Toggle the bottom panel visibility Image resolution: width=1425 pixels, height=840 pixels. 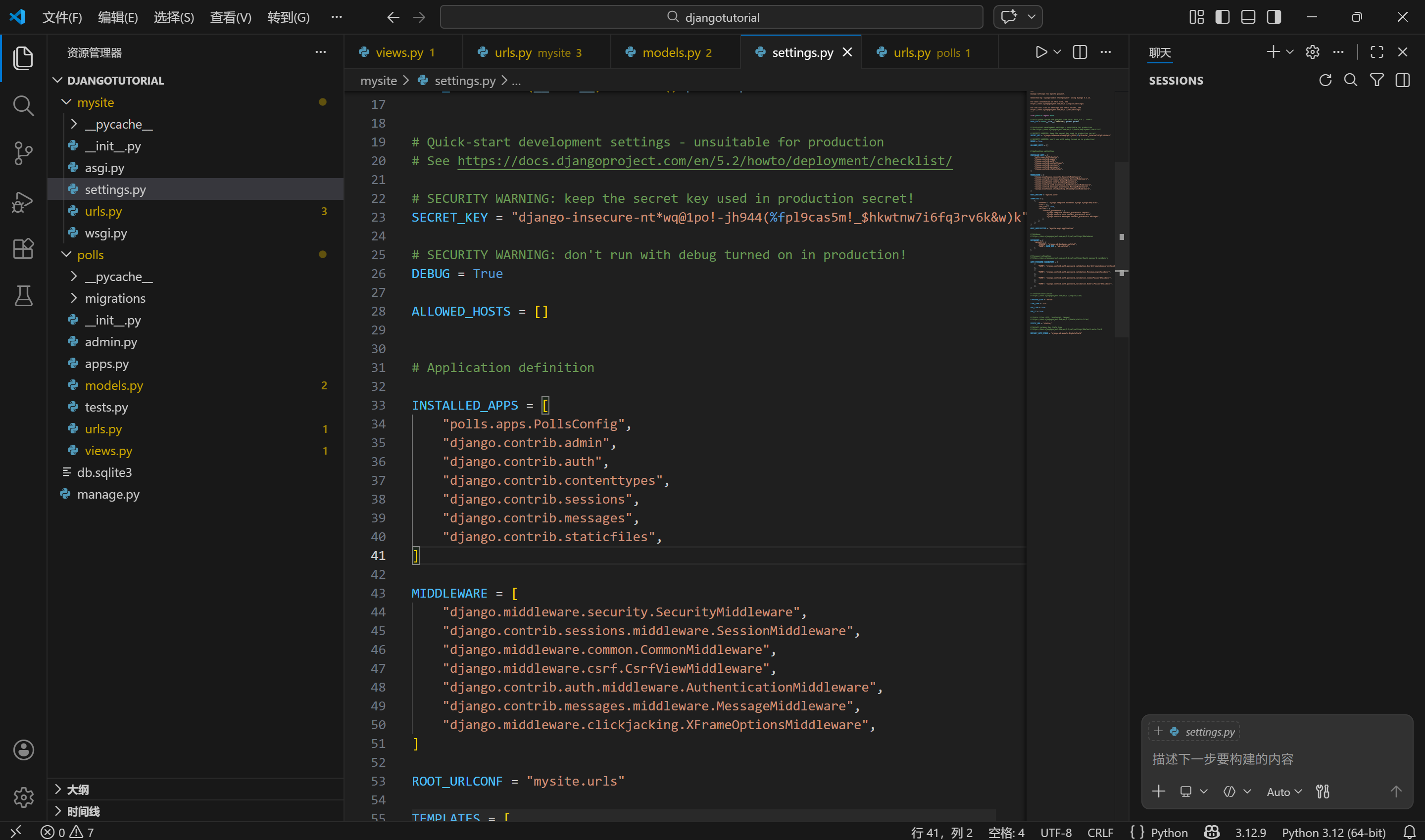click(x=1248, y=17)
